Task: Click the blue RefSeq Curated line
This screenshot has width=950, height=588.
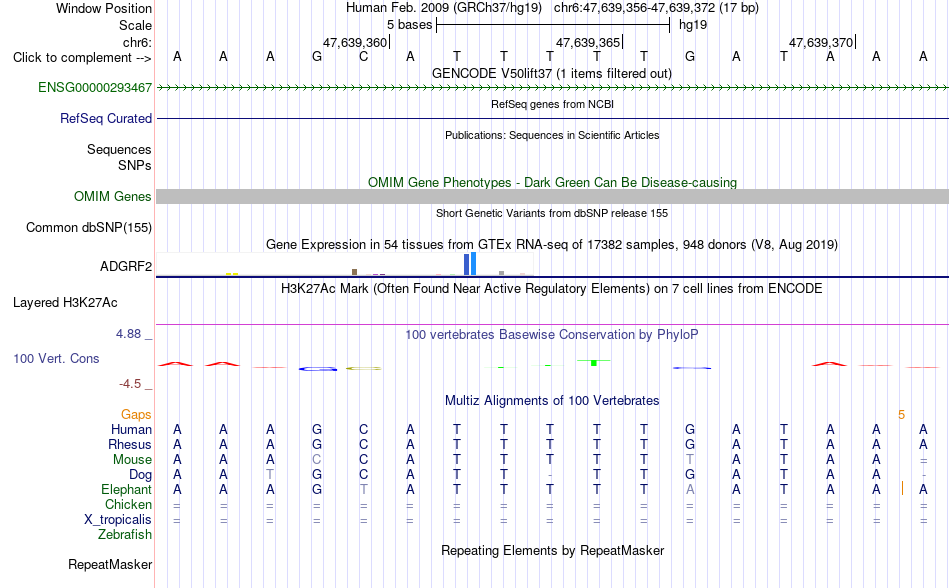Action: (552, 118)
